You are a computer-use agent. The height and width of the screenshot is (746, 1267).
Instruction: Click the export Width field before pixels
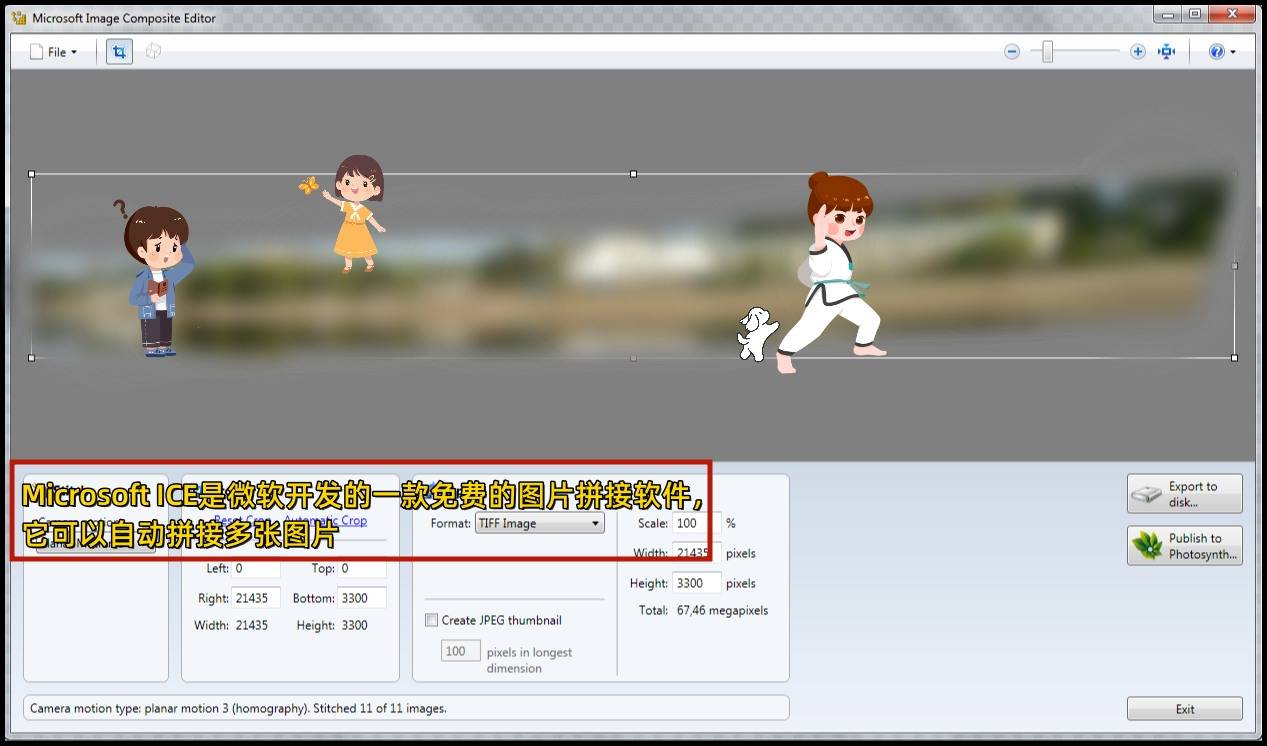click(x=696, y=553)
